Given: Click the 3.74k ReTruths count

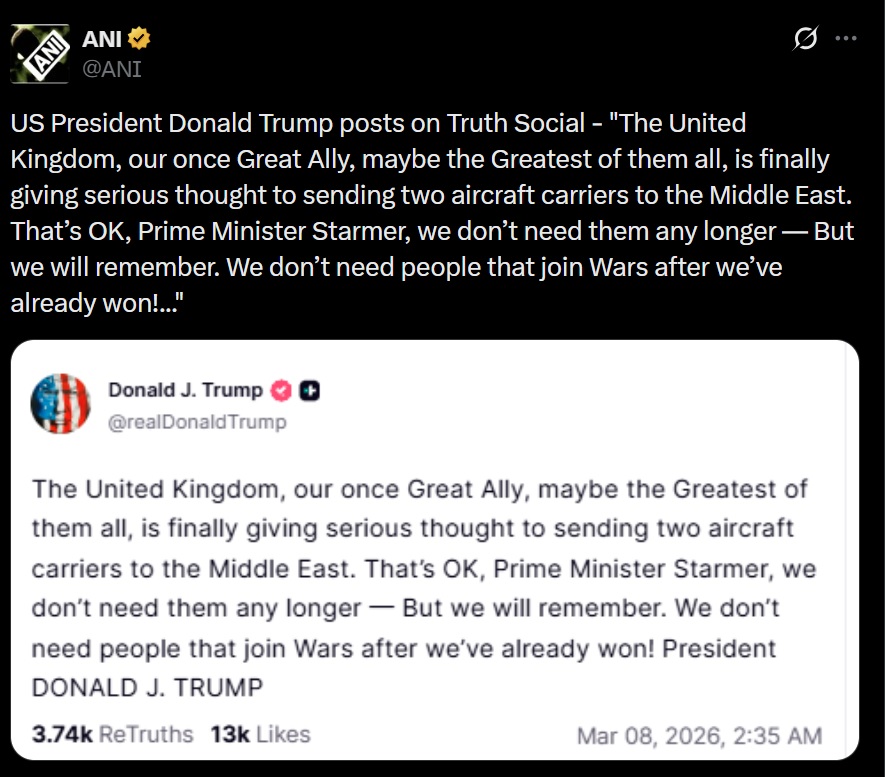Looking at the screenshot, I should 62,735.
